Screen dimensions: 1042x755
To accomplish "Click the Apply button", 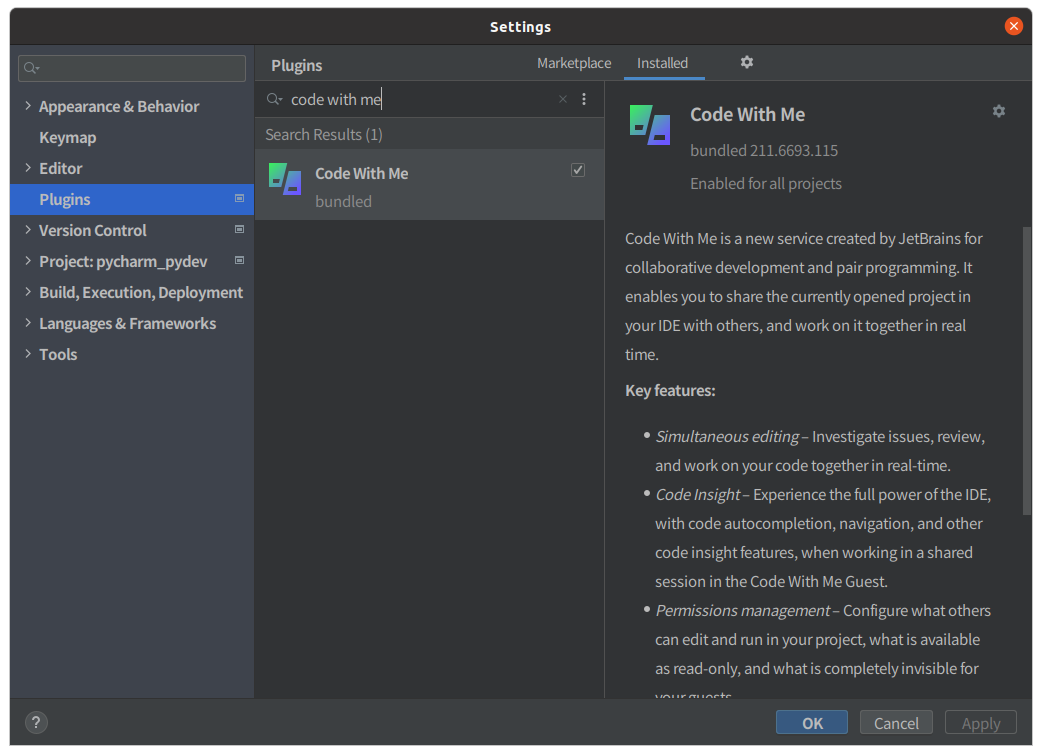I will [980, 722].
